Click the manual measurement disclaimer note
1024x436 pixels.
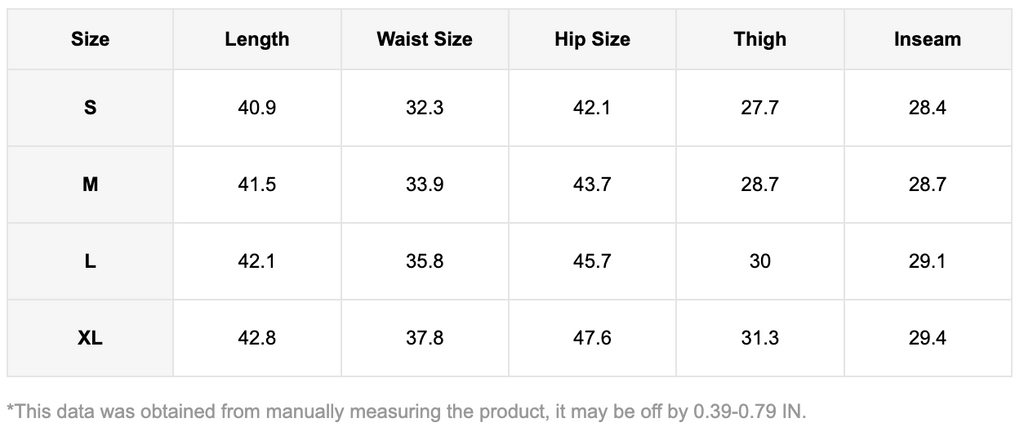(x=406, y=411)
